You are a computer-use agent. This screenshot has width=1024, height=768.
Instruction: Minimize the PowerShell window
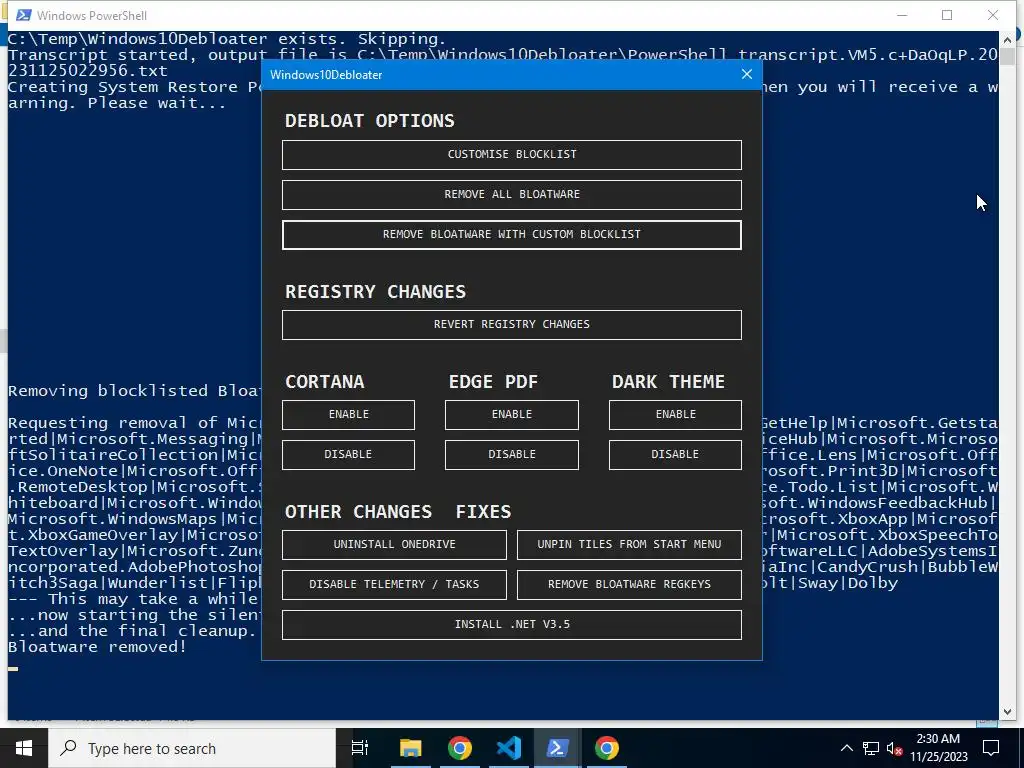903,15
